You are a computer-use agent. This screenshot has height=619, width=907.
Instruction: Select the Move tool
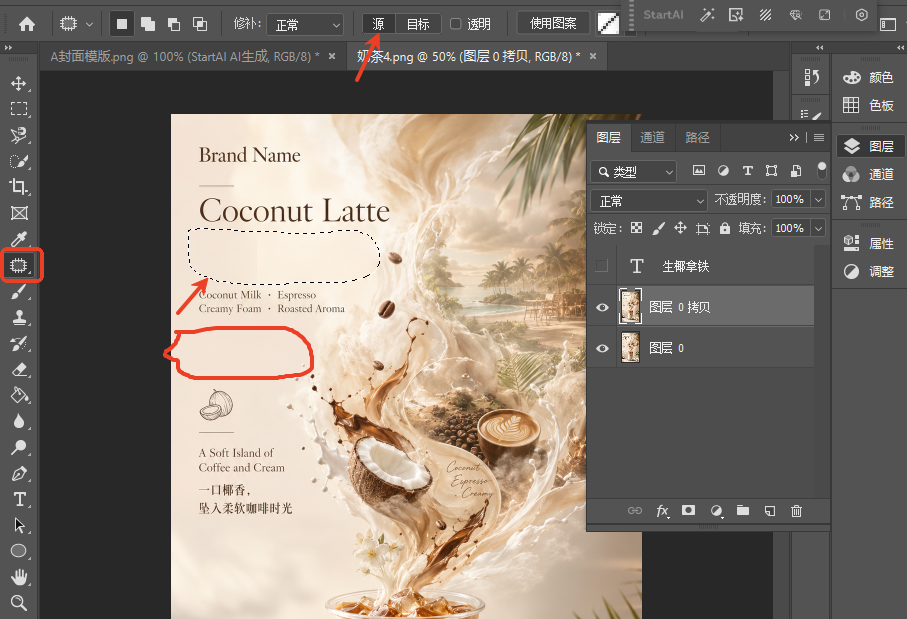tap(19, 83)
